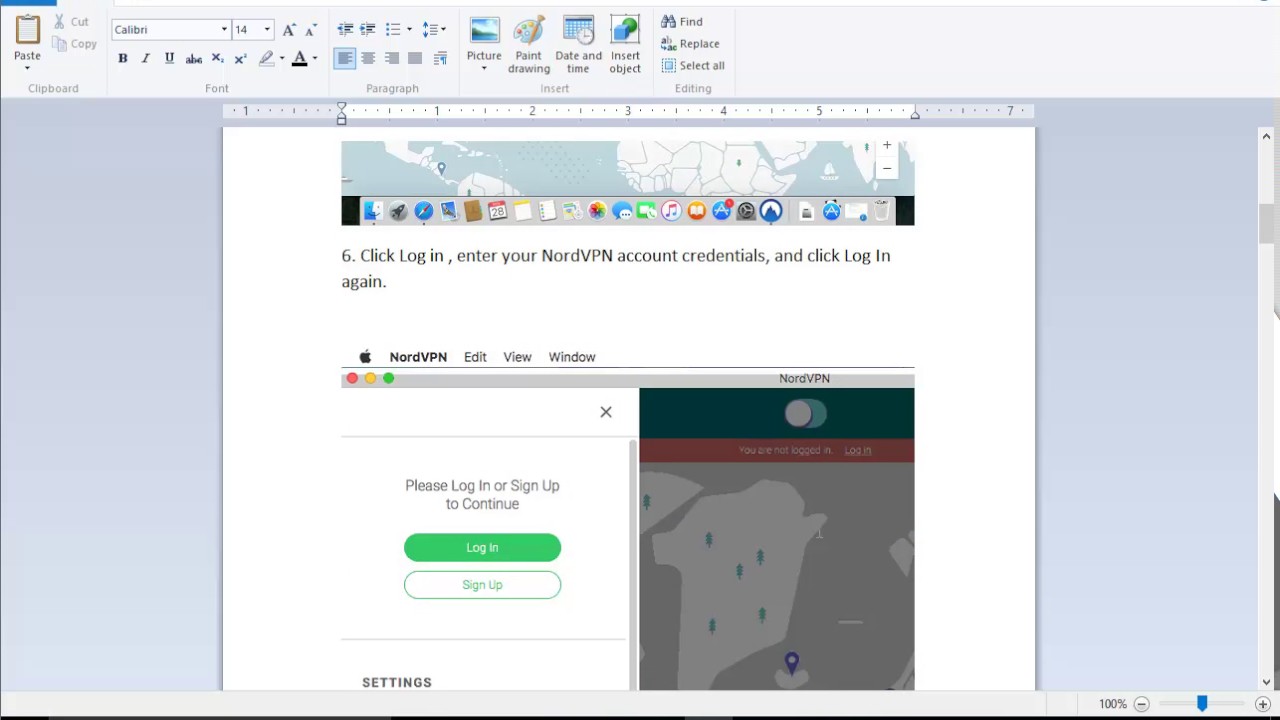Image resolution: width=1280 pixels, height=720 pixels.
Task: Toggle bold formatting
Action: point(122,59)
